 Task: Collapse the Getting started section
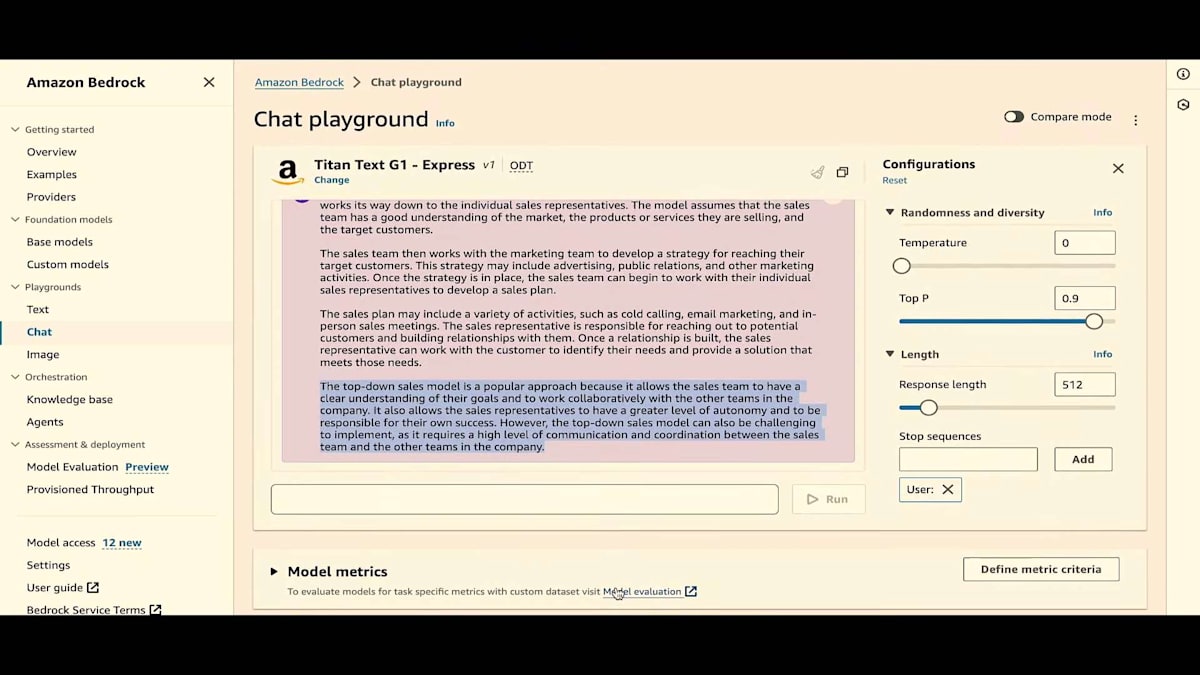coord(15,129)
